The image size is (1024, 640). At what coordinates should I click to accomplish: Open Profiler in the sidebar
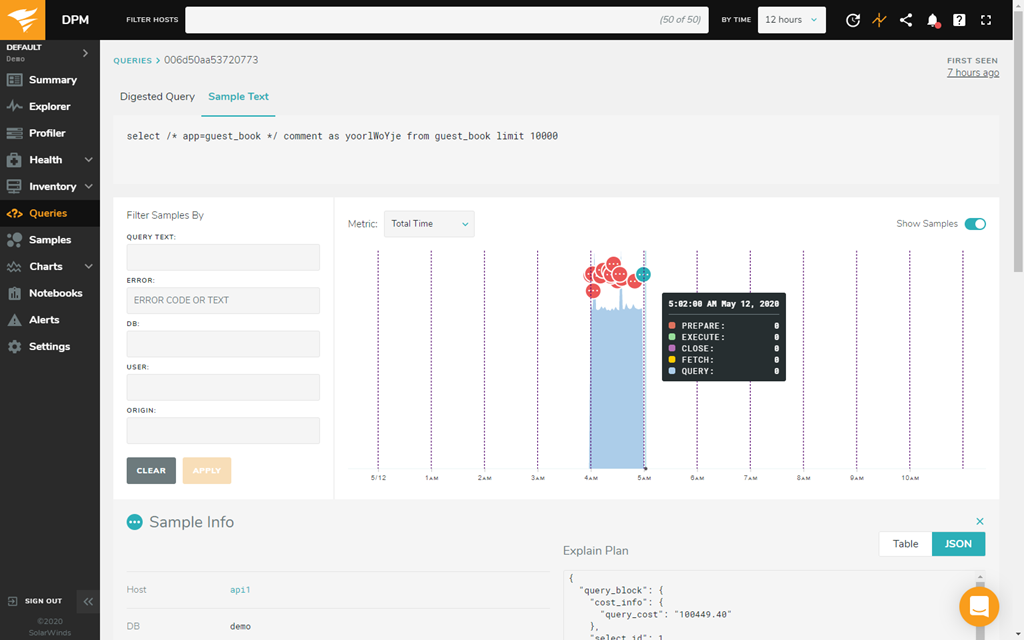click(47, 133)
